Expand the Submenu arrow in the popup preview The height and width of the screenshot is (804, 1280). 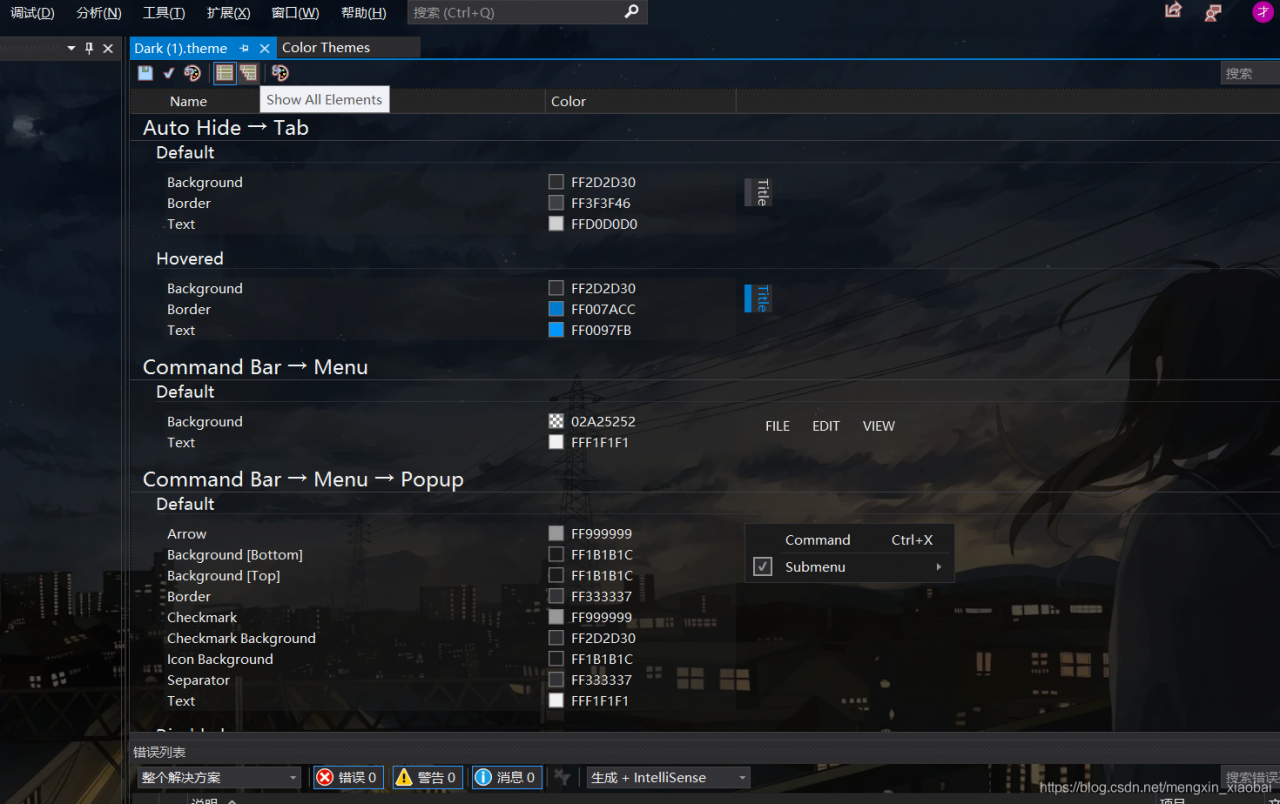939,567
